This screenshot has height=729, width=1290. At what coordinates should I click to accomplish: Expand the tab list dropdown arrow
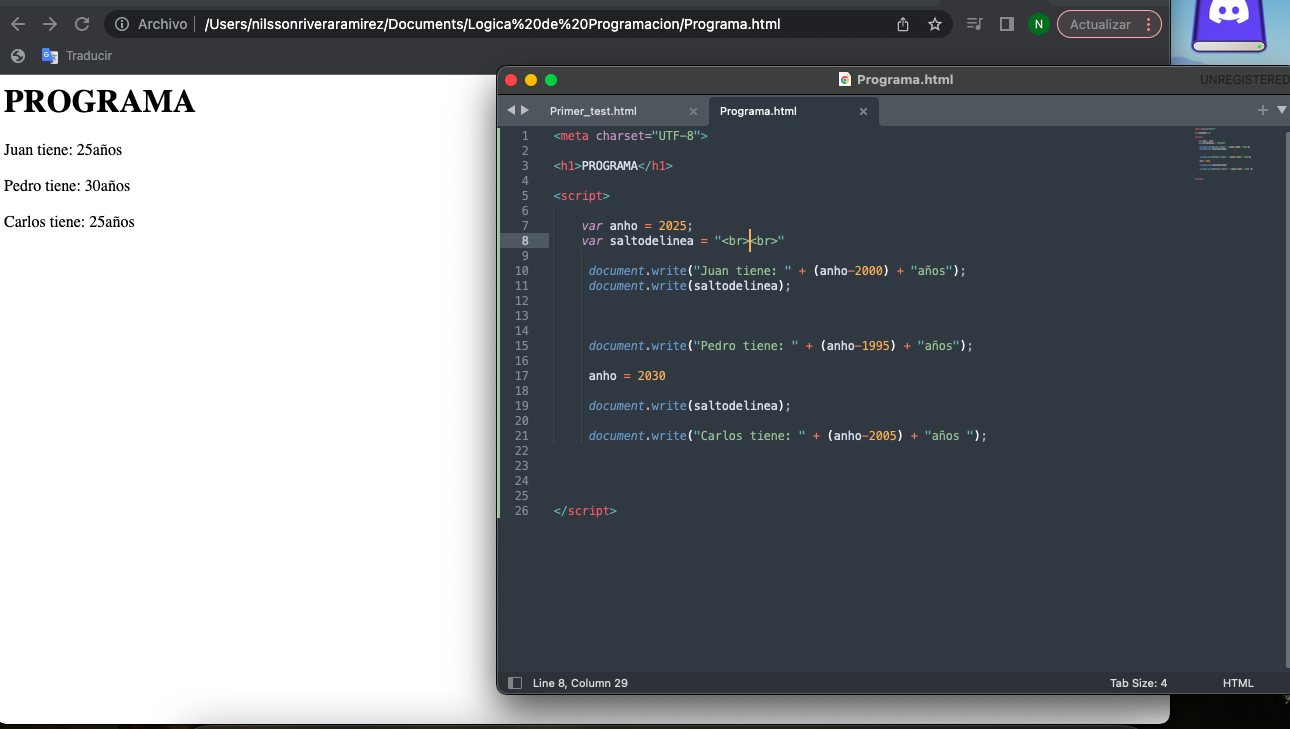1282,110
